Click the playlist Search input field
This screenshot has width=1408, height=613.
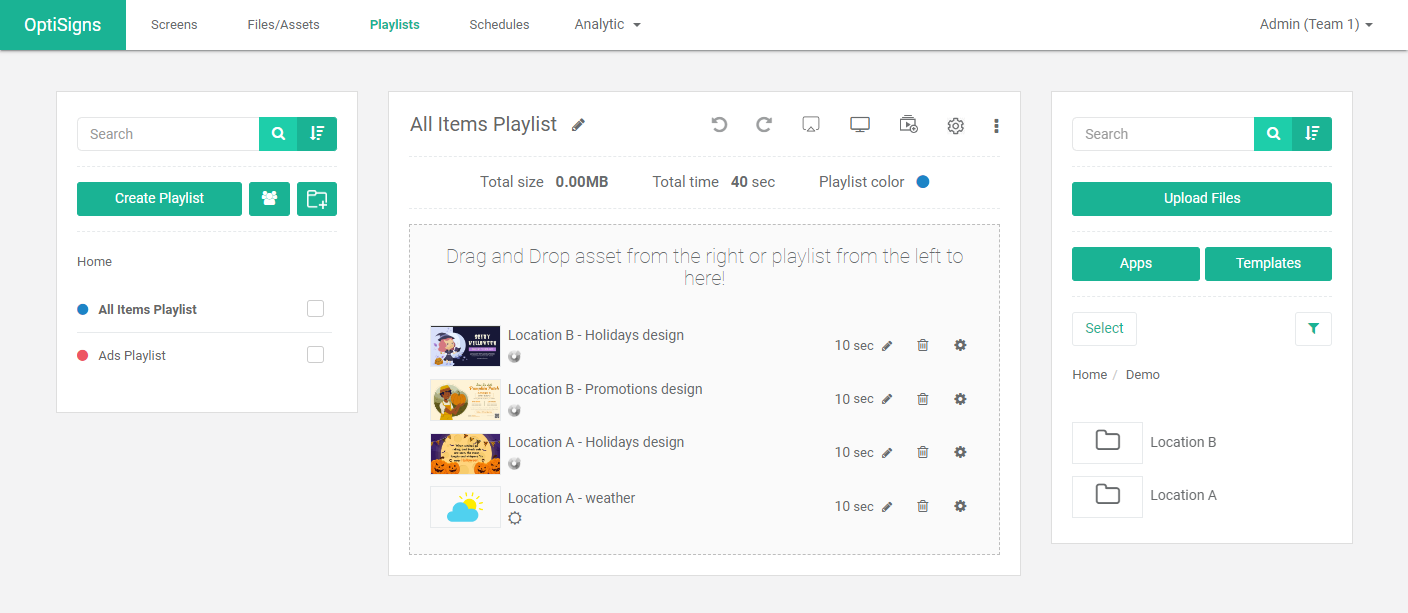[168, 134]
